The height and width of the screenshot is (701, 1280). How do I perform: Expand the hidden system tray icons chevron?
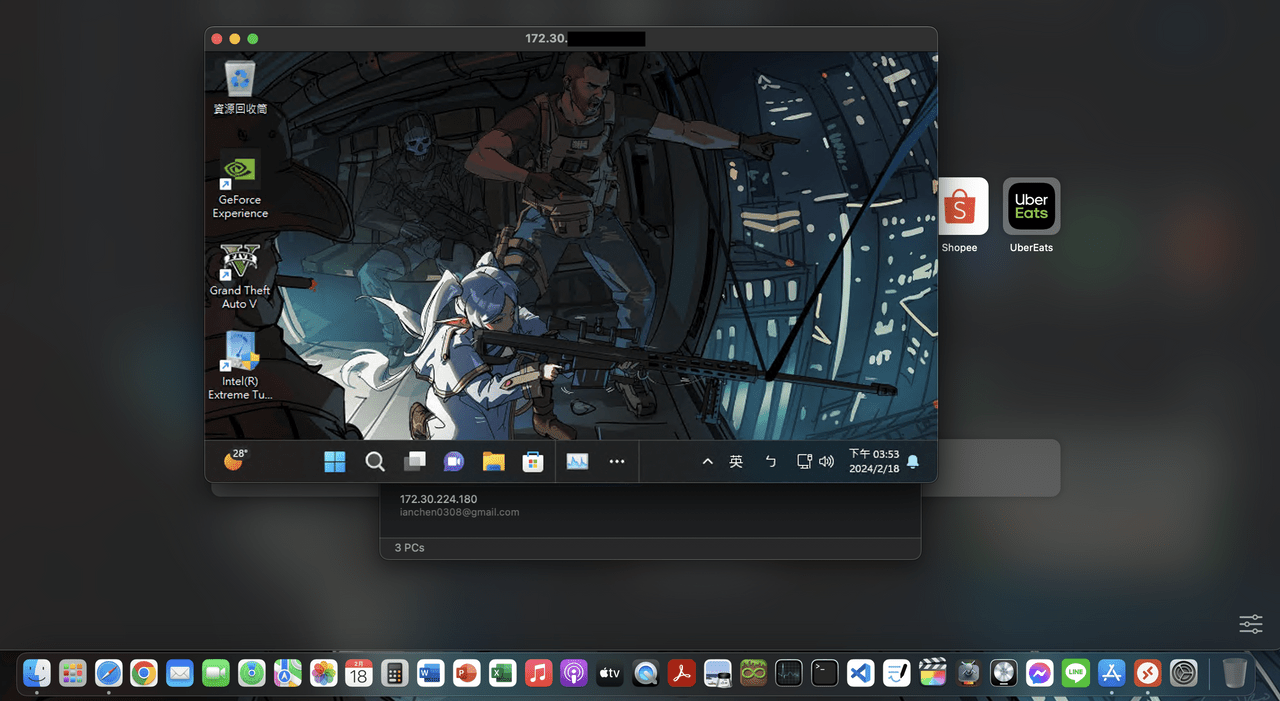[x=707, y=461]
